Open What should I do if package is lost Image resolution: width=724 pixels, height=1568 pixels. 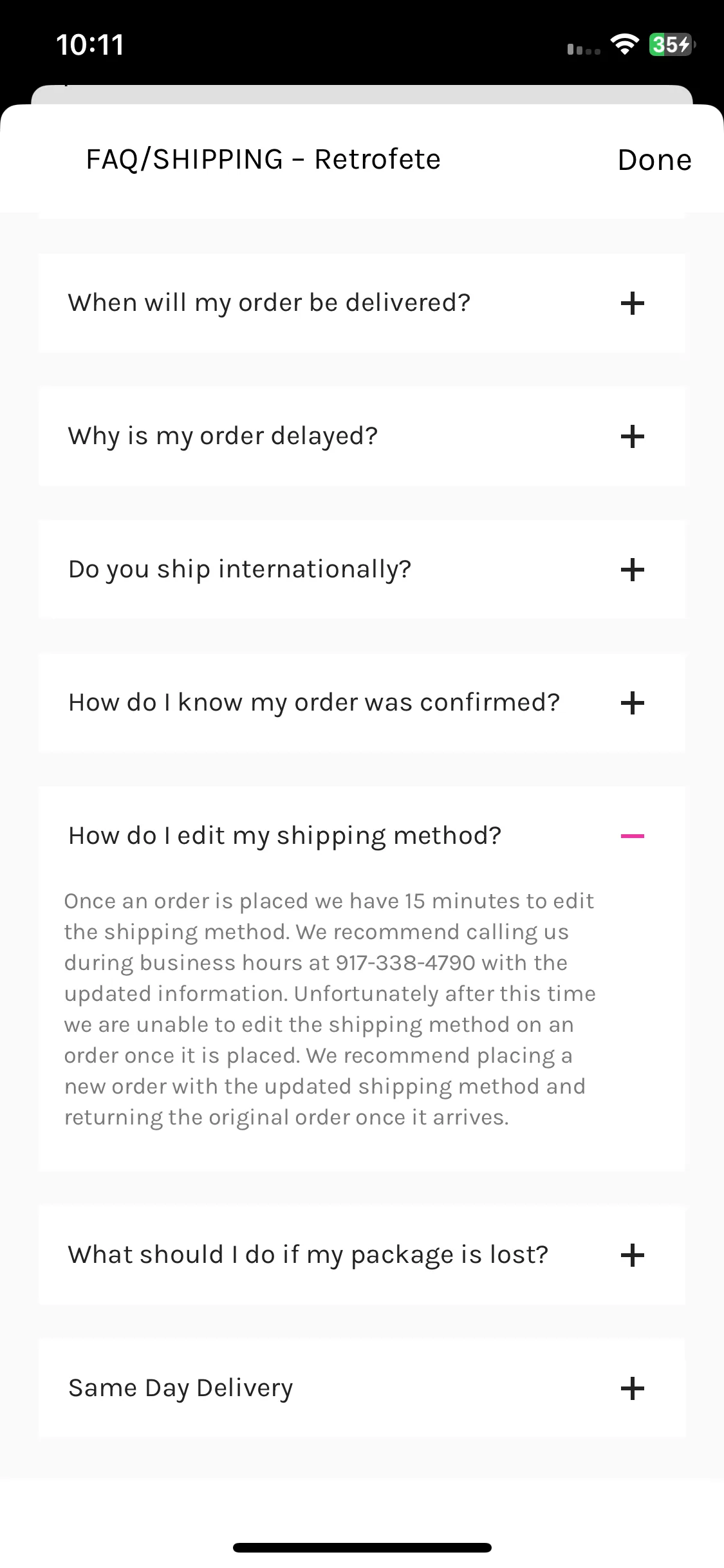(362, 1255)
